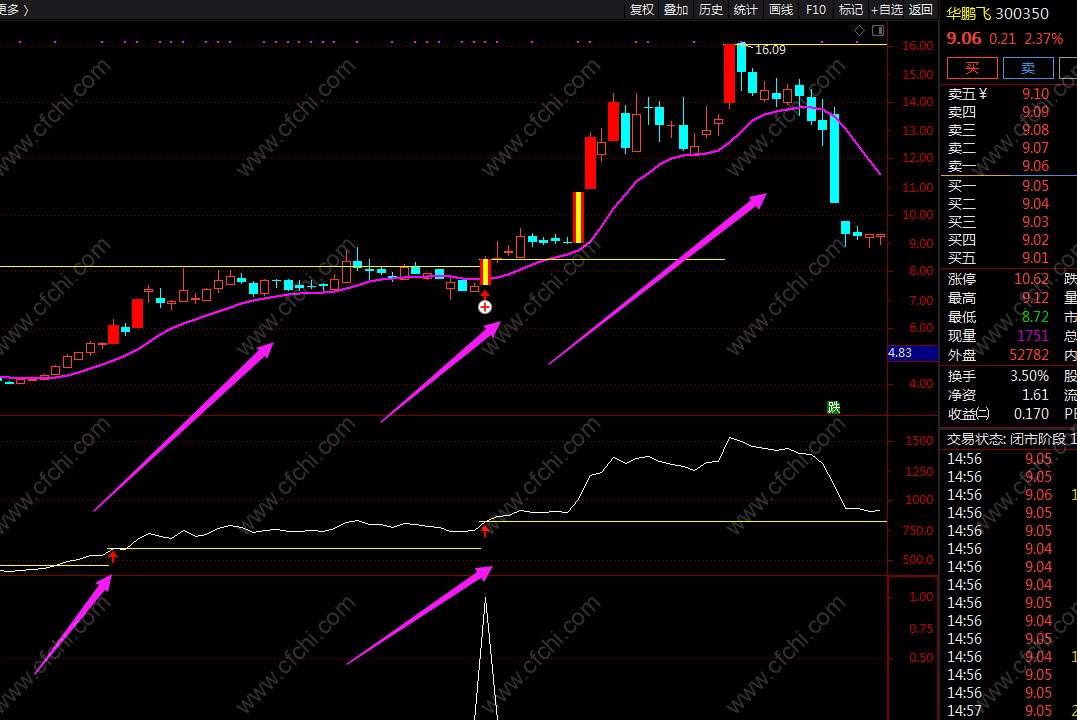This screenshot has height=720, width=1077.
Task: Select the 买三 bid row at 9.03
Action: click(1008, 222)
